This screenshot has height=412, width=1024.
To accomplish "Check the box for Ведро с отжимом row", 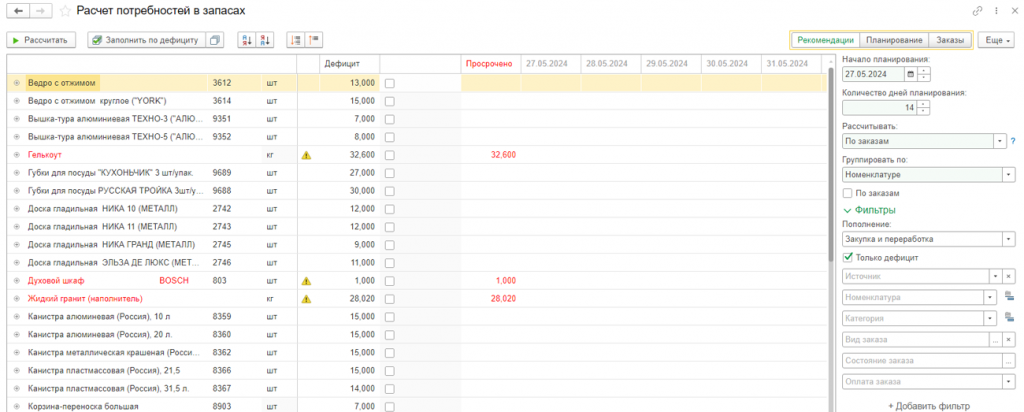I will click(390, 83).
